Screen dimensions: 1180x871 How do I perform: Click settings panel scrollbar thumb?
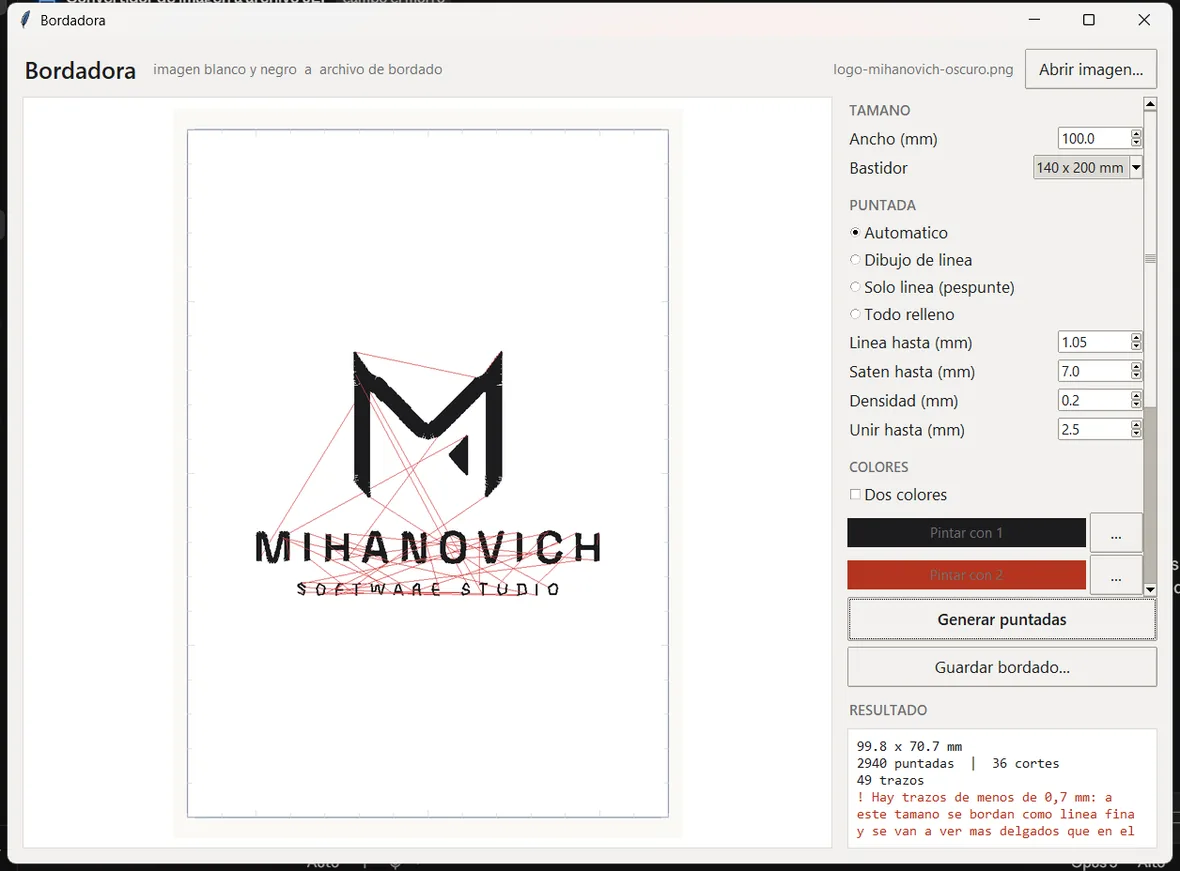pyautogui.click(x=1150, y=259)
